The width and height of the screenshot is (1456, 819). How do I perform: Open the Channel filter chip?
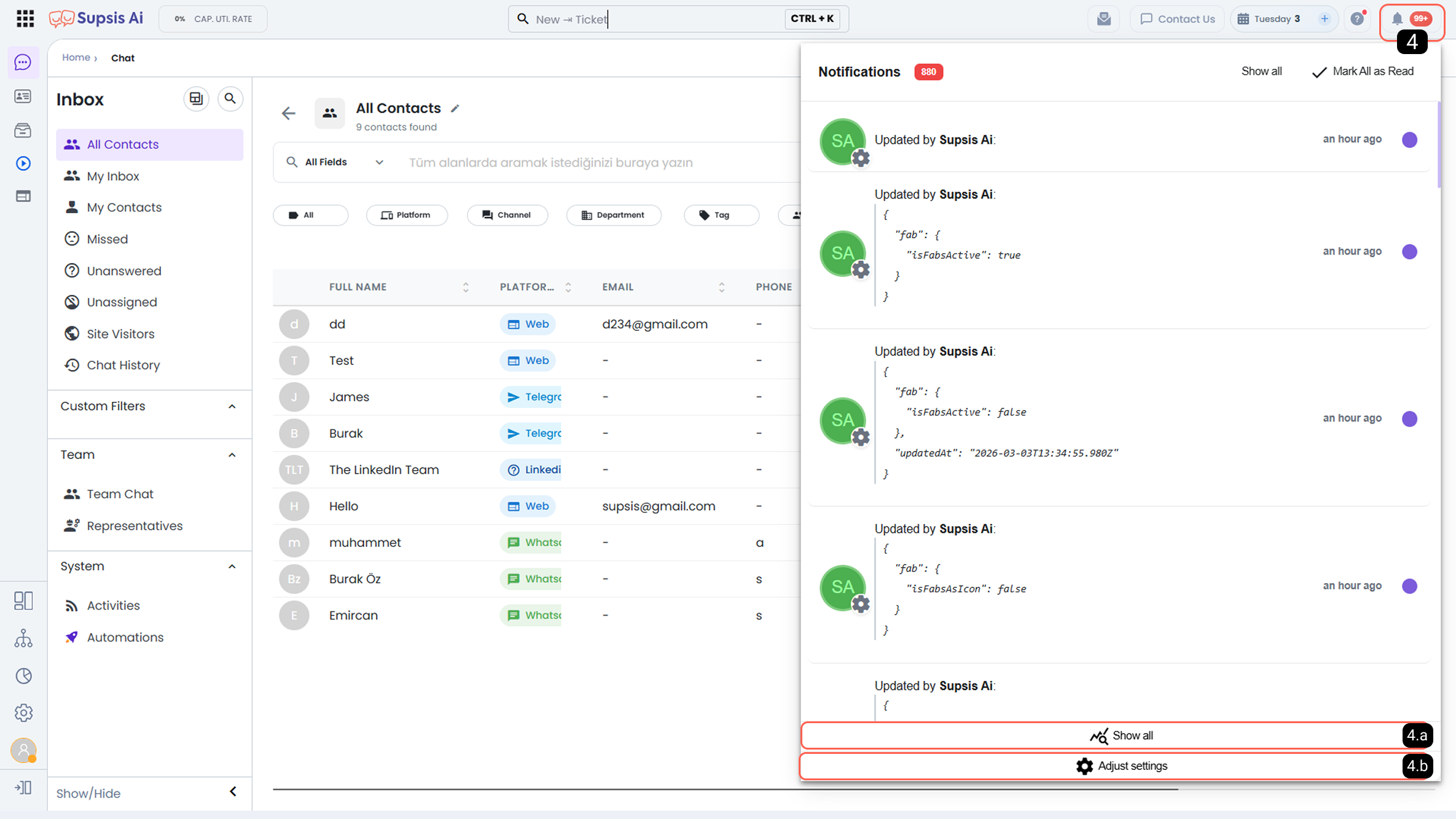507,215
